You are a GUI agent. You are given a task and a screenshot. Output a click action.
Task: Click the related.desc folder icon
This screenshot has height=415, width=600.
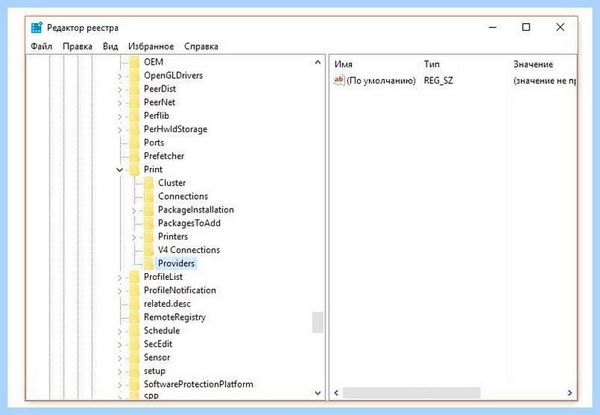click(x=134, y=304)
